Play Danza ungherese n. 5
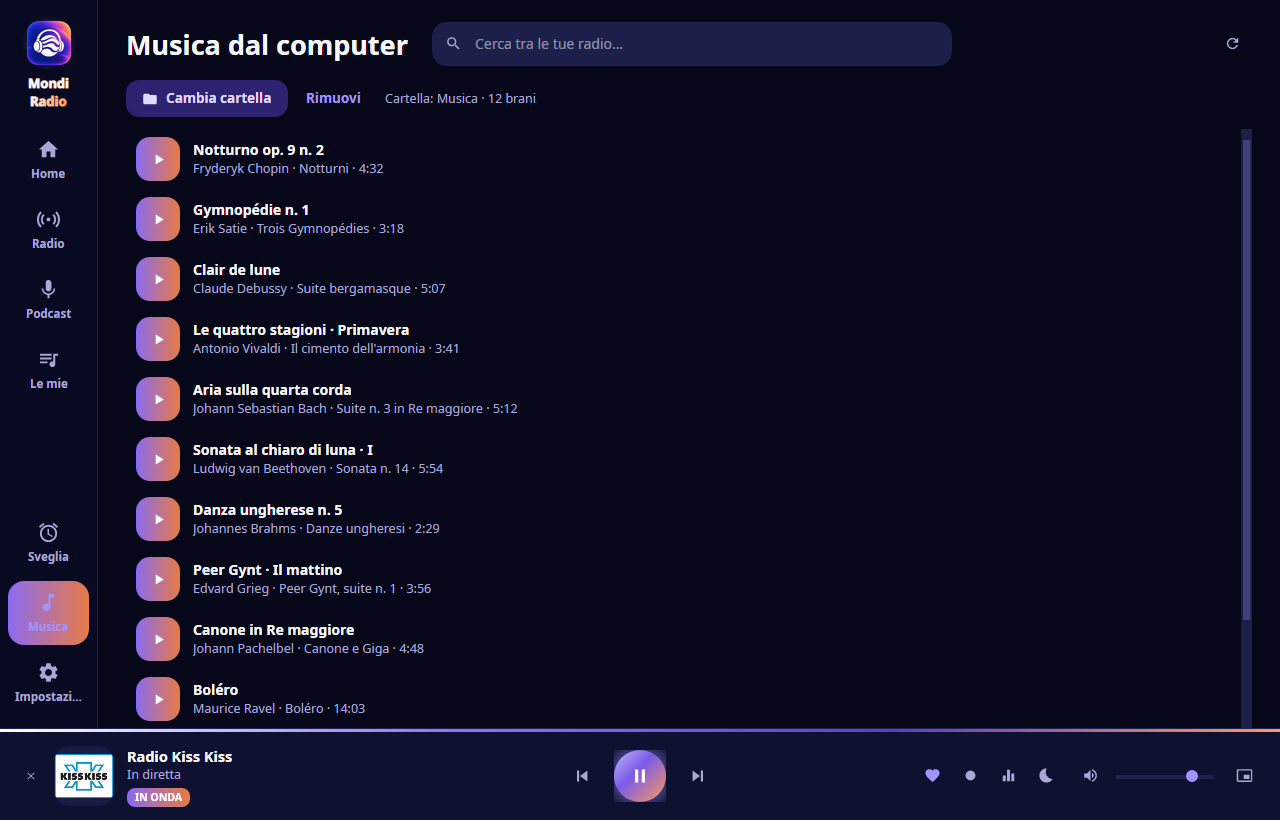 pos(158,519)
